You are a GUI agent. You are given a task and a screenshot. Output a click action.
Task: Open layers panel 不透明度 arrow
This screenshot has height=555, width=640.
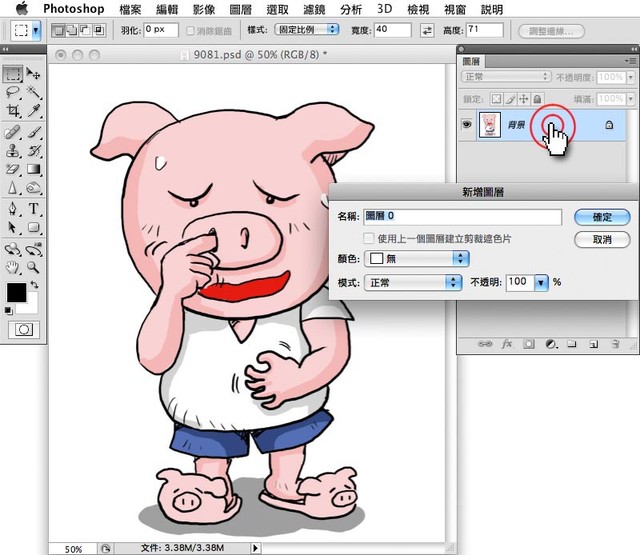(631, 77)
